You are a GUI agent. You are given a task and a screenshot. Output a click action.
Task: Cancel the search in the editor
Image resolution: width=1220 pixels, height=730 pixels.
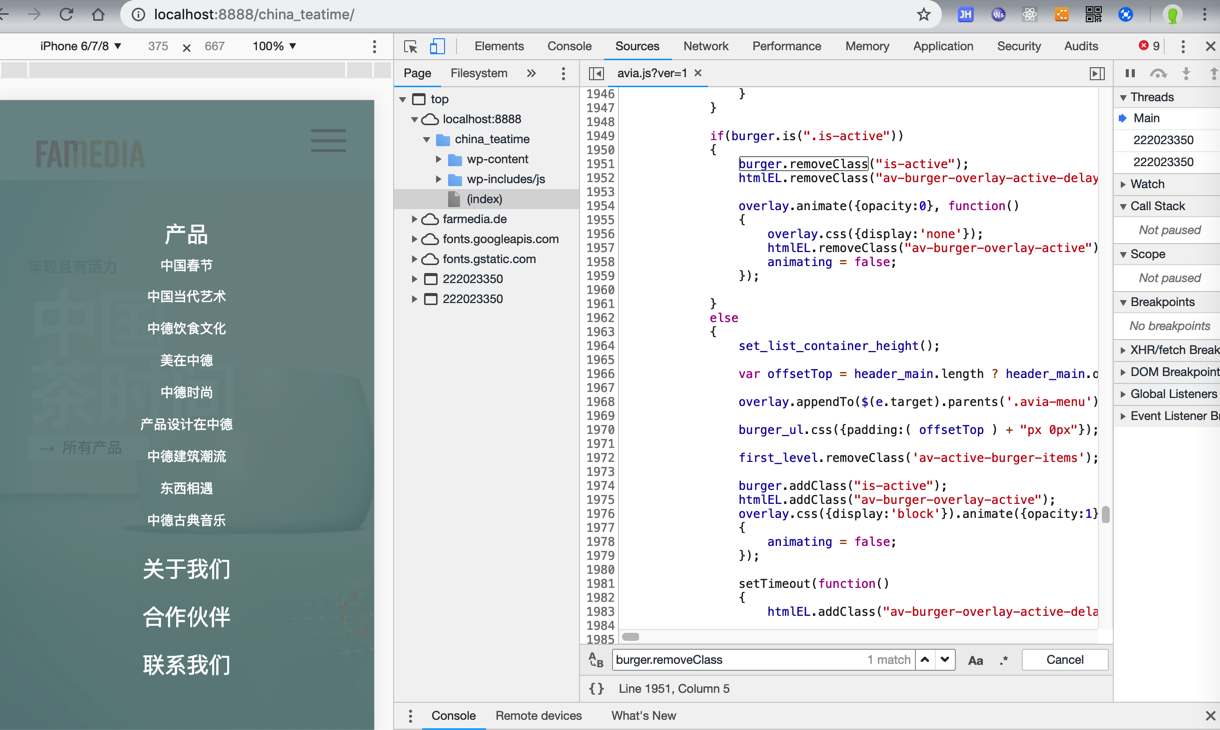[x=1064, y=660]
